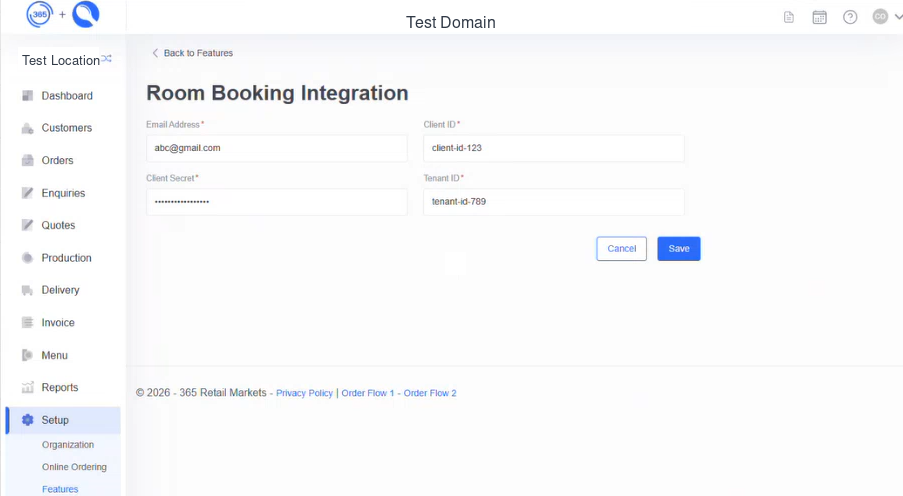This screenshot has width=903, height=496.
Task: Click the 365 logo icon
Action: [x=39, y=14]
